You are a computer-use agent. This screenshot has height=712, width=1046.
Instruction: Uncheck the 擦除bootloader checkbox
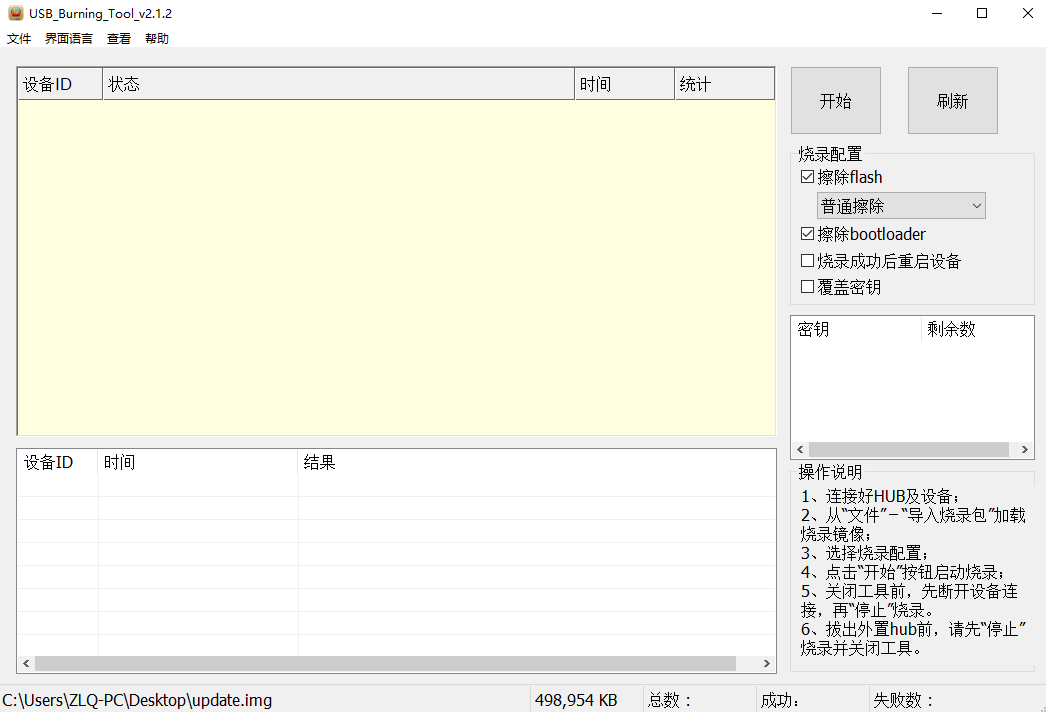tap(808, 234)
